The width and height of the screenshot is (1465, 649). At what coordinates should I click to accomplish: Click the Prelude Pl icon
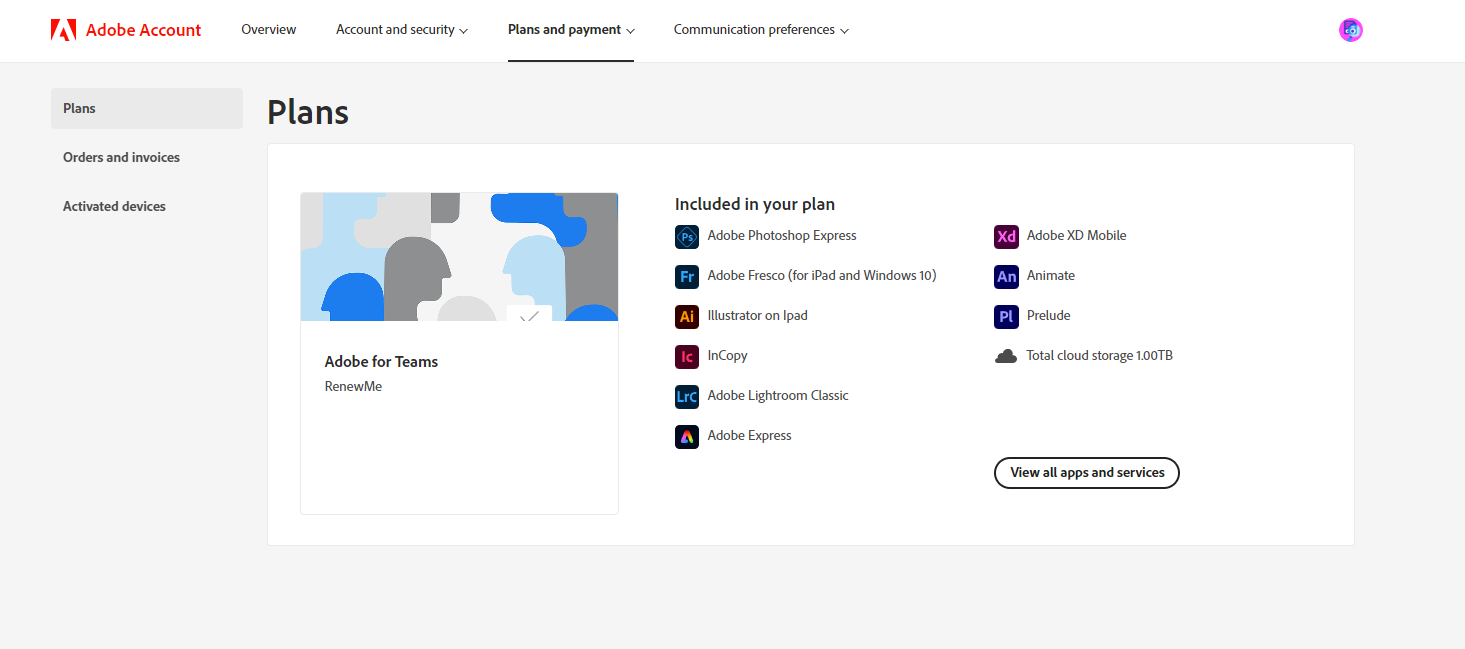point(1006,317)
